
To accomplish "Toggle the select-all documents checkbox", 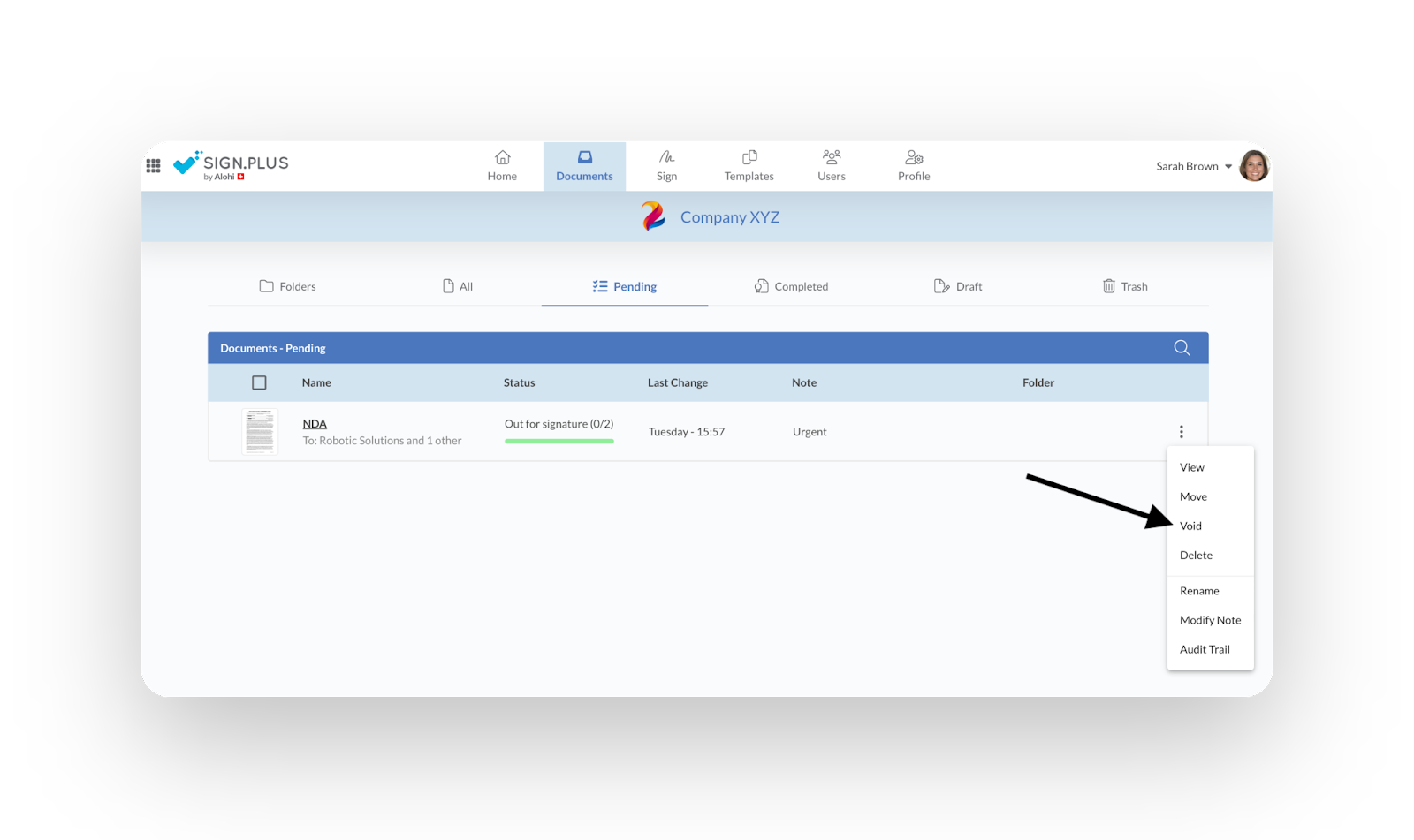I will (259, 382).
